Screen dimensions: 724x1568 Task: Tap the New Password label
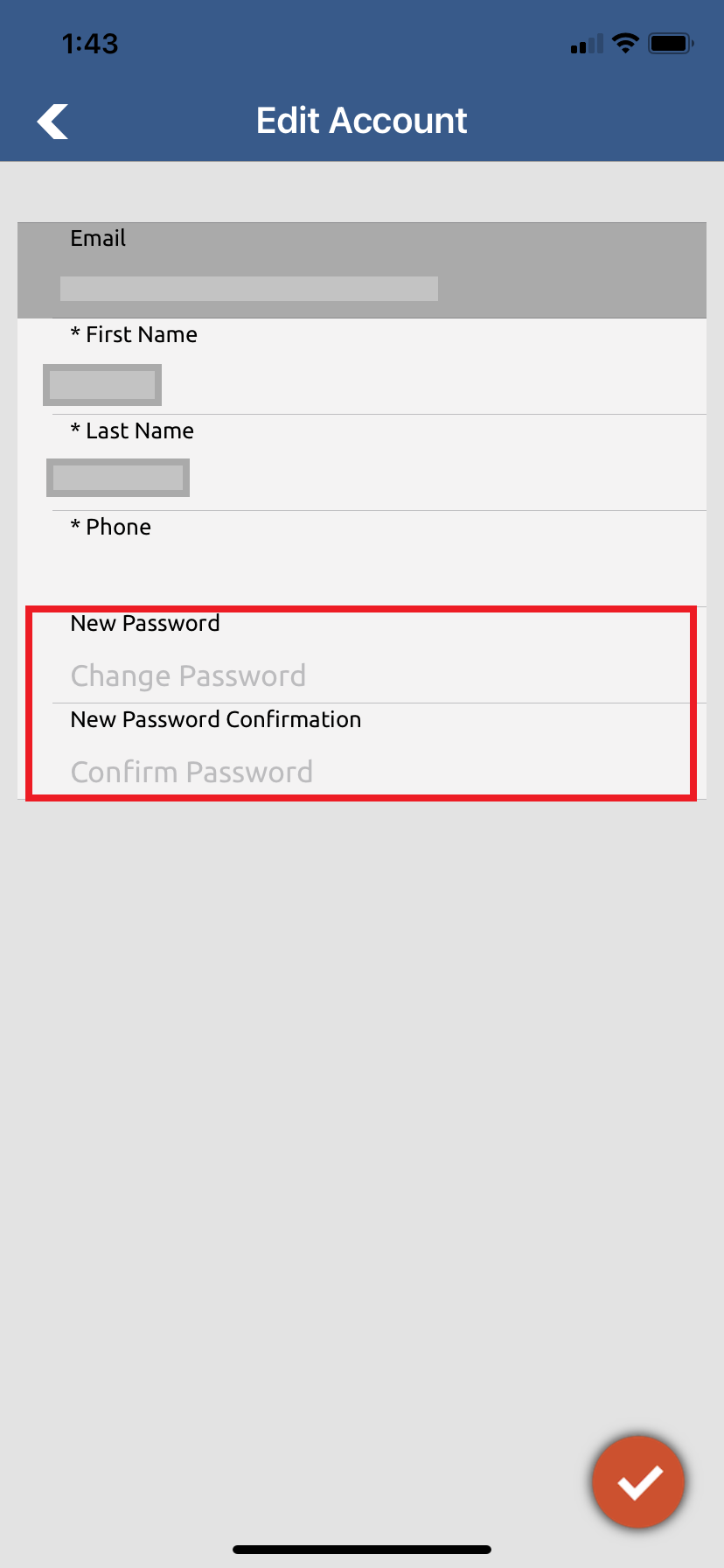145,623
